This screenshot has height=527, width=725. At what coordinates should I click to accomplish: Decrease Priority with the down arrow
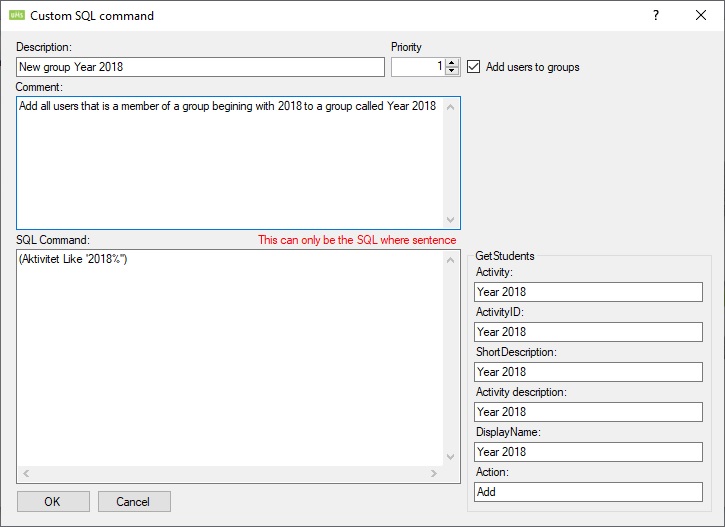point(452,71)
